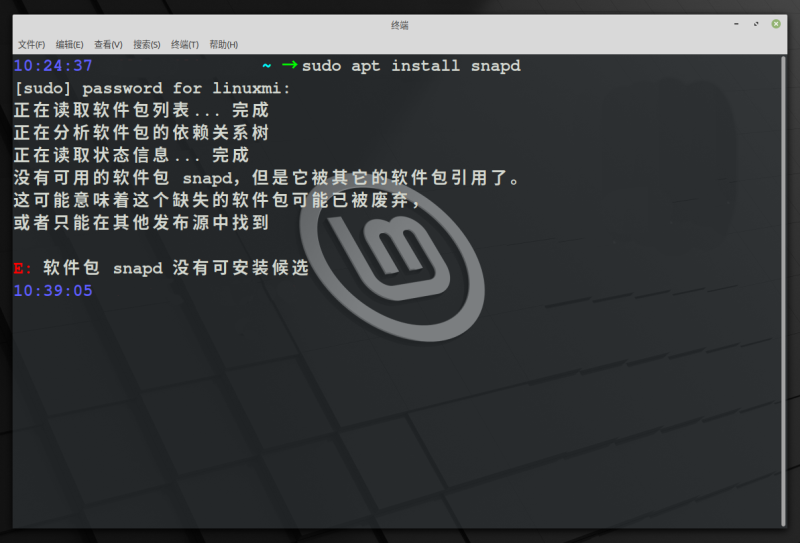Click the line 这可能意味着这个缺失的软件包
This screenshot has width=800, height=543.
coord(217,200)
